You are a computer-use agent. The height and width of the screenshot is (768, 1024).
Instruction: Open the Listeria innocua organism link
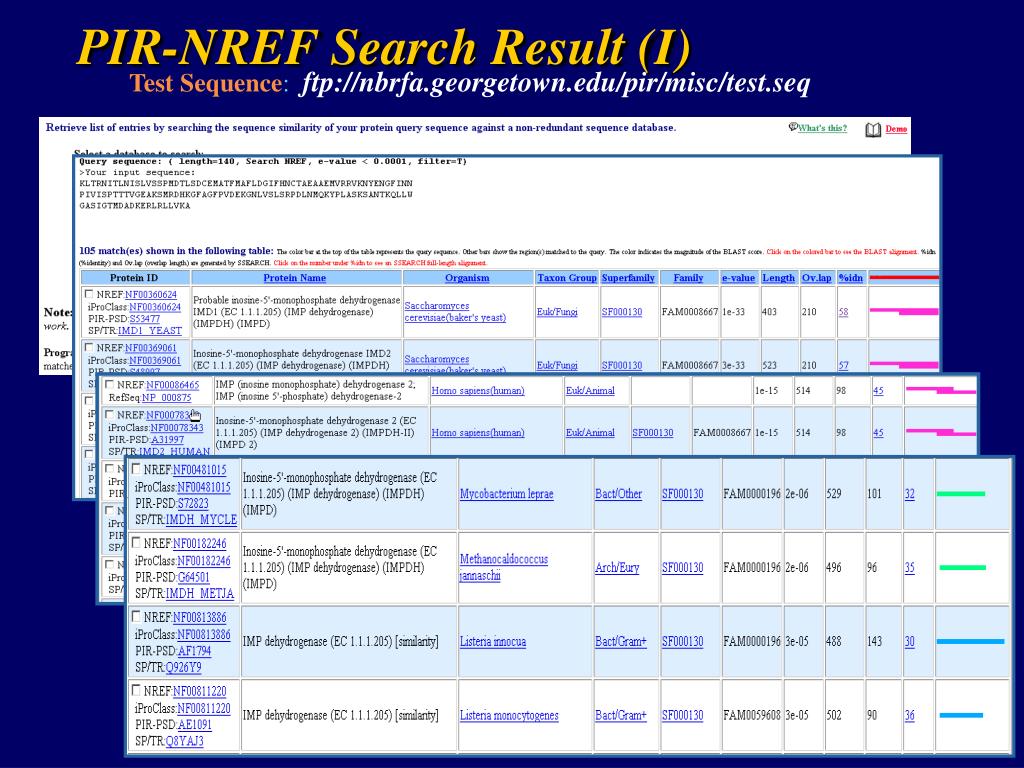point(493,642)
